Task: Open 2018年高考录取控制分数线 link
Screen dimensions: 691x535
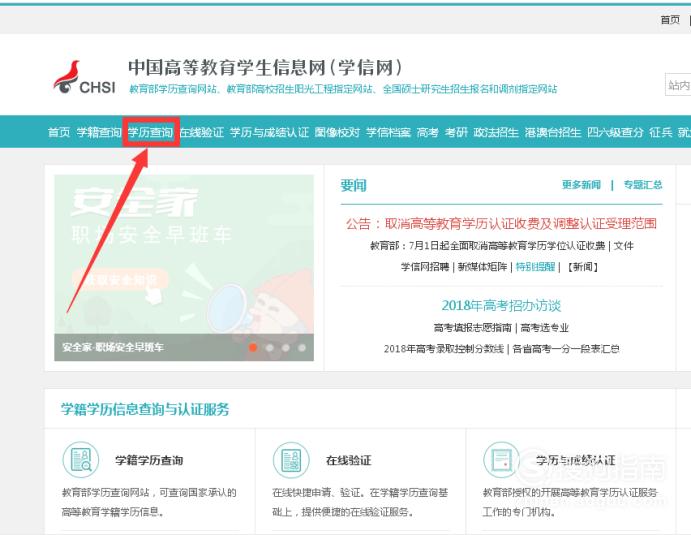Action: pyautogui.click(x=443, y=349)
